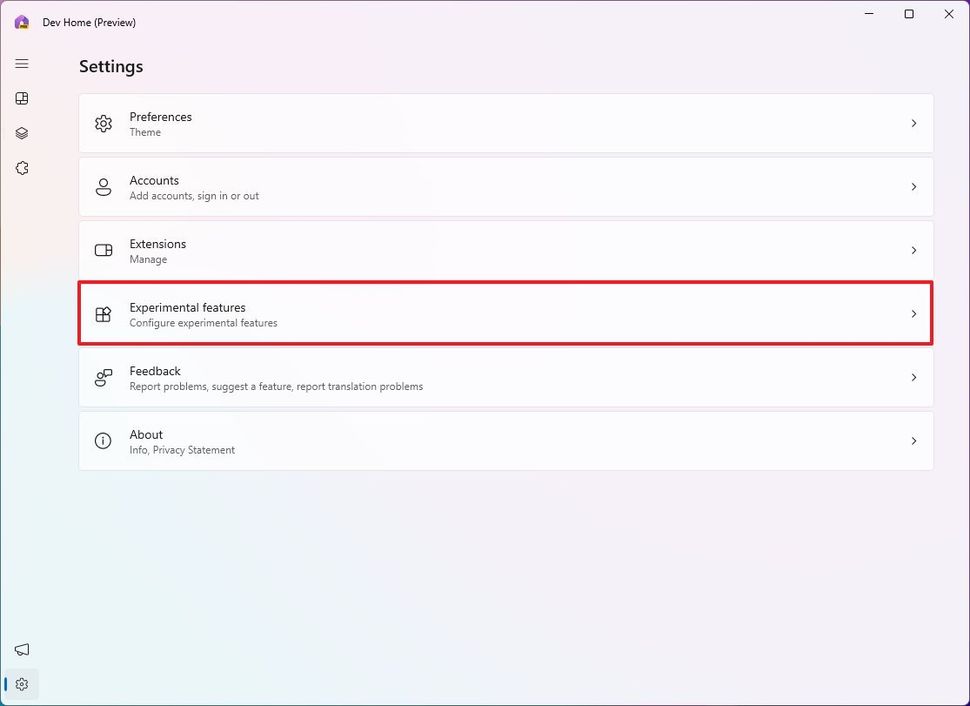Open Machine configuration stack icon
The image size is (970, 706).
[x=22, y=133]
